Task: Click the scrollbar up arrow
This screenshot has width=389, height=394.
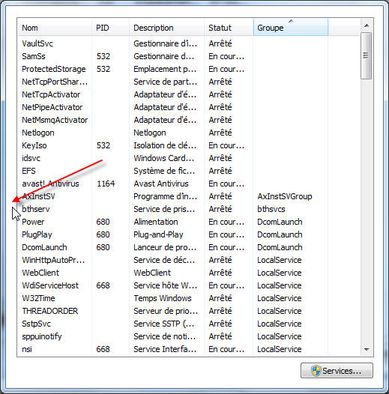Action: click(x=366, y=26)
